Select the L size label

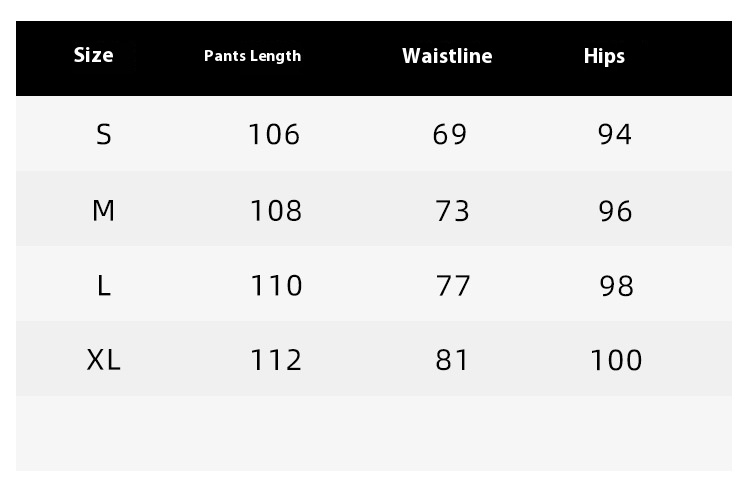pyautogui.click(x=104, y=286)
